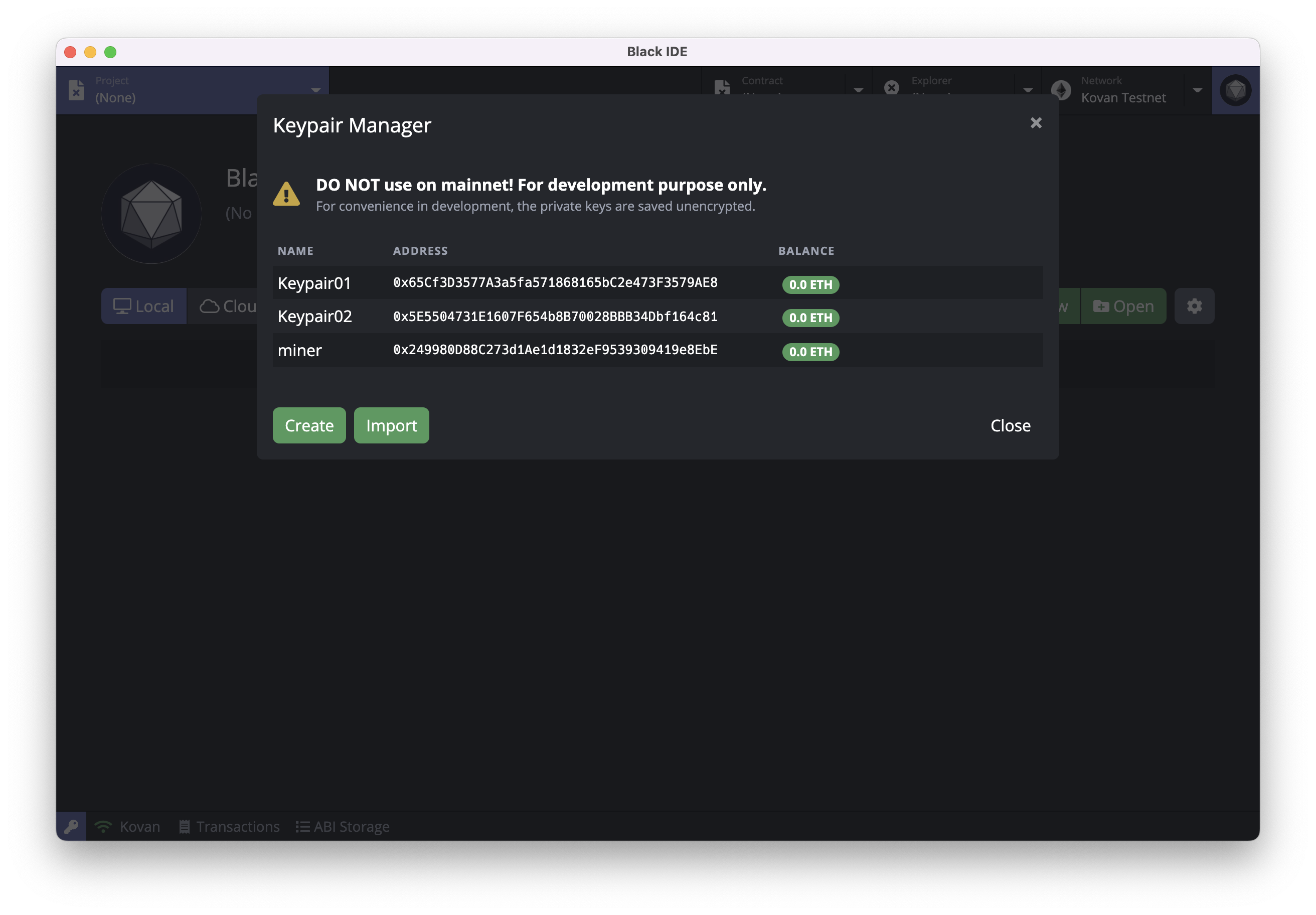1316x915 pixels.
Task: Click the Close text button in the dialog
Action: coord(1010,425)
